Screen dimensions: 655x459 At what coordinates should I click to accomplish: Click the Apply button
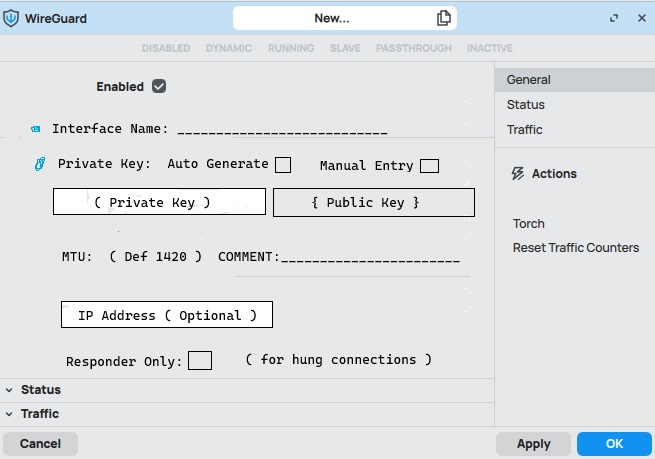tap(533, 444)
